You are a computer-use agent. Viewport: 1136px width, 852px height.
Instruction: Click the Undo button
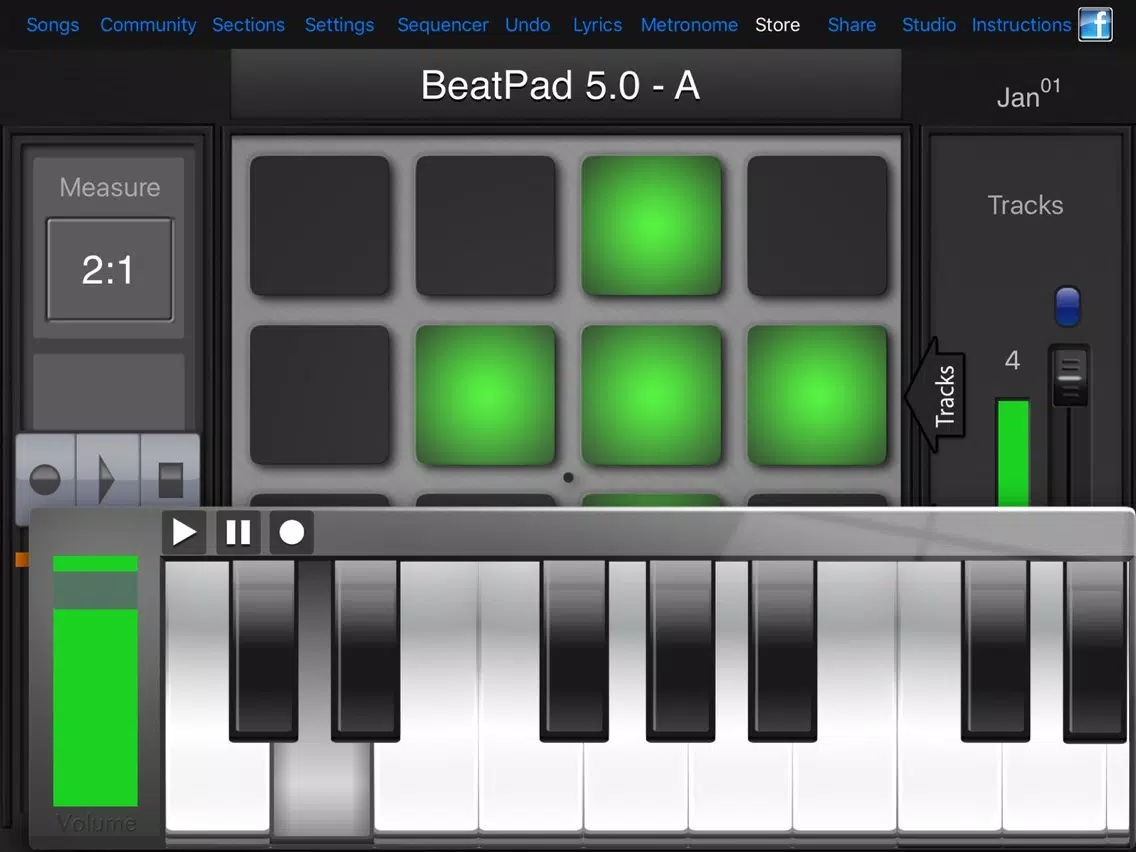527,25
